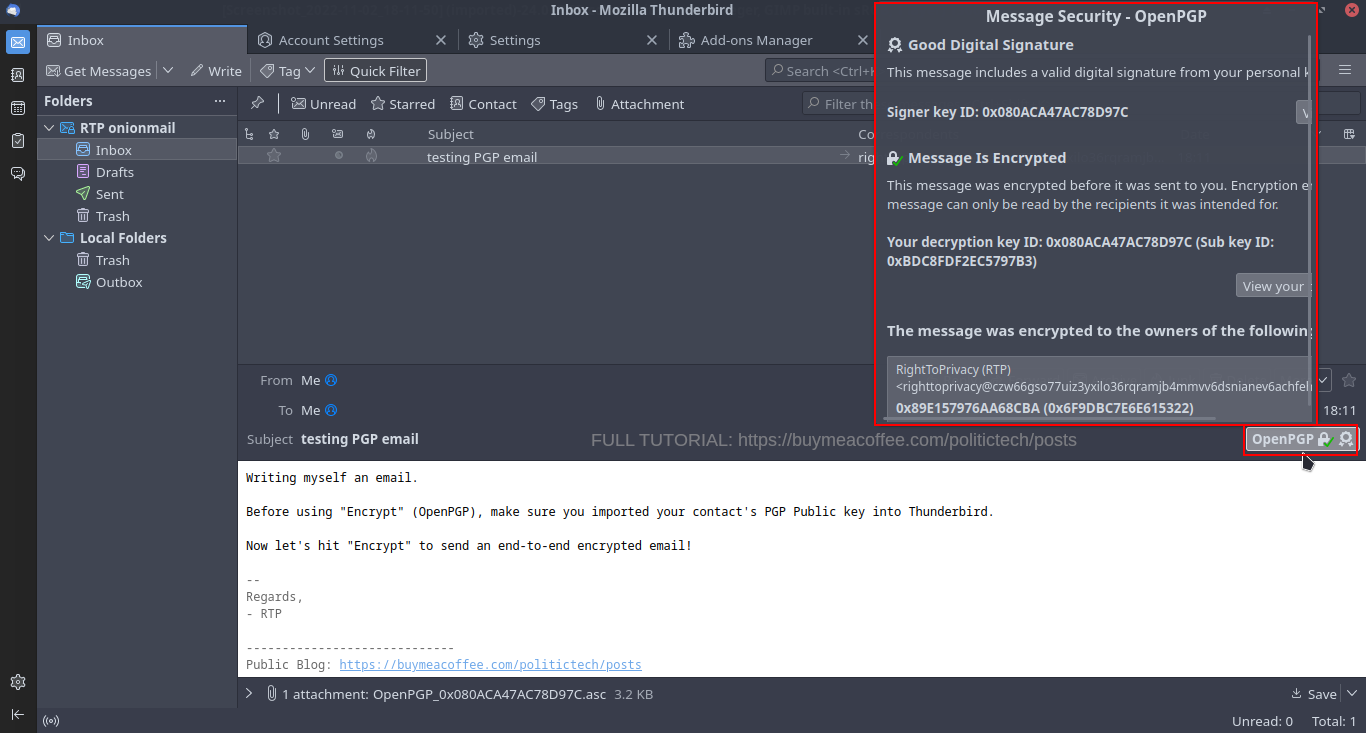This screenshot has height=733, width=1366.
Task: Click contact icon beside From Me
Action: pos(331,380)
